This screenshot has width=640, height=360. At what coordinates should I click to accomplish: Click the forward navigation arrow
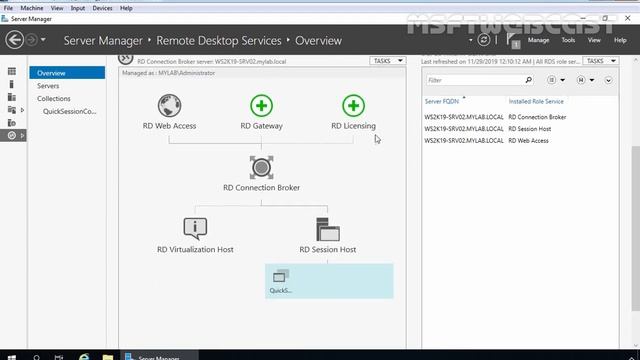pos(31,40)
